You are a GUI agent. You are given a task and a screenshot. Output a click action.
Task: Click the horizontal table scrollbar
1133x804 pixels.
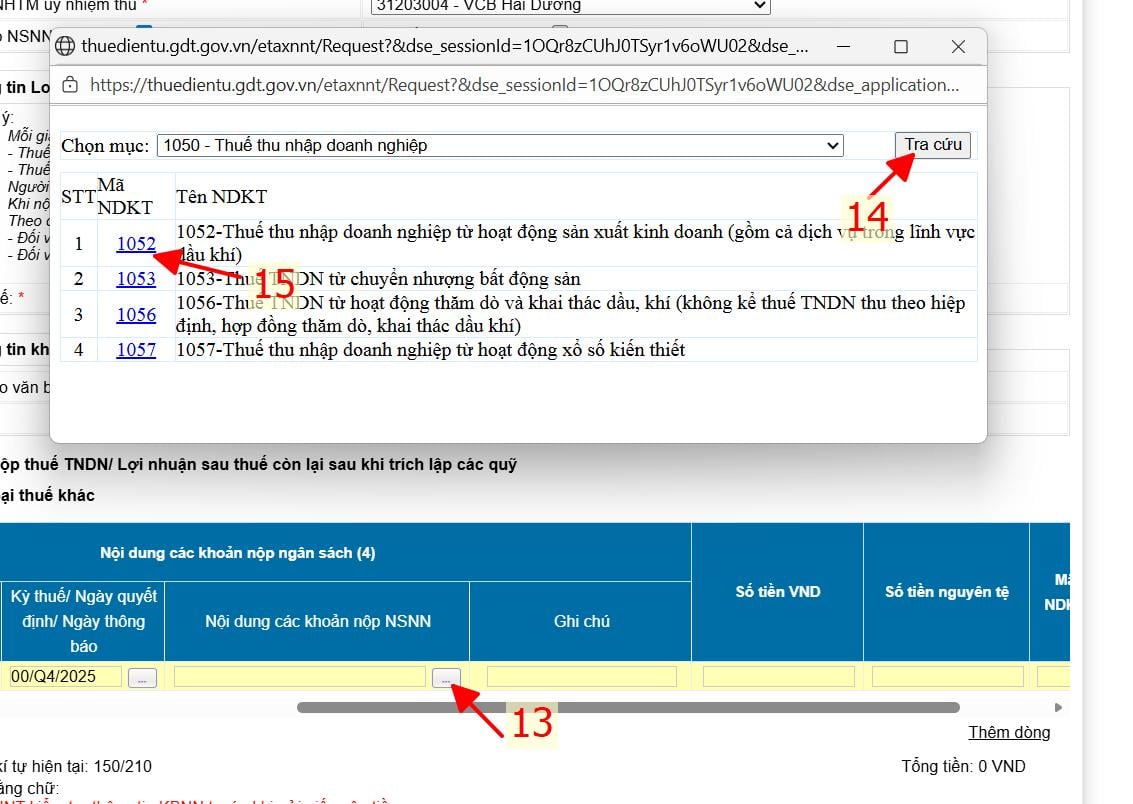(x=628, y=707)
